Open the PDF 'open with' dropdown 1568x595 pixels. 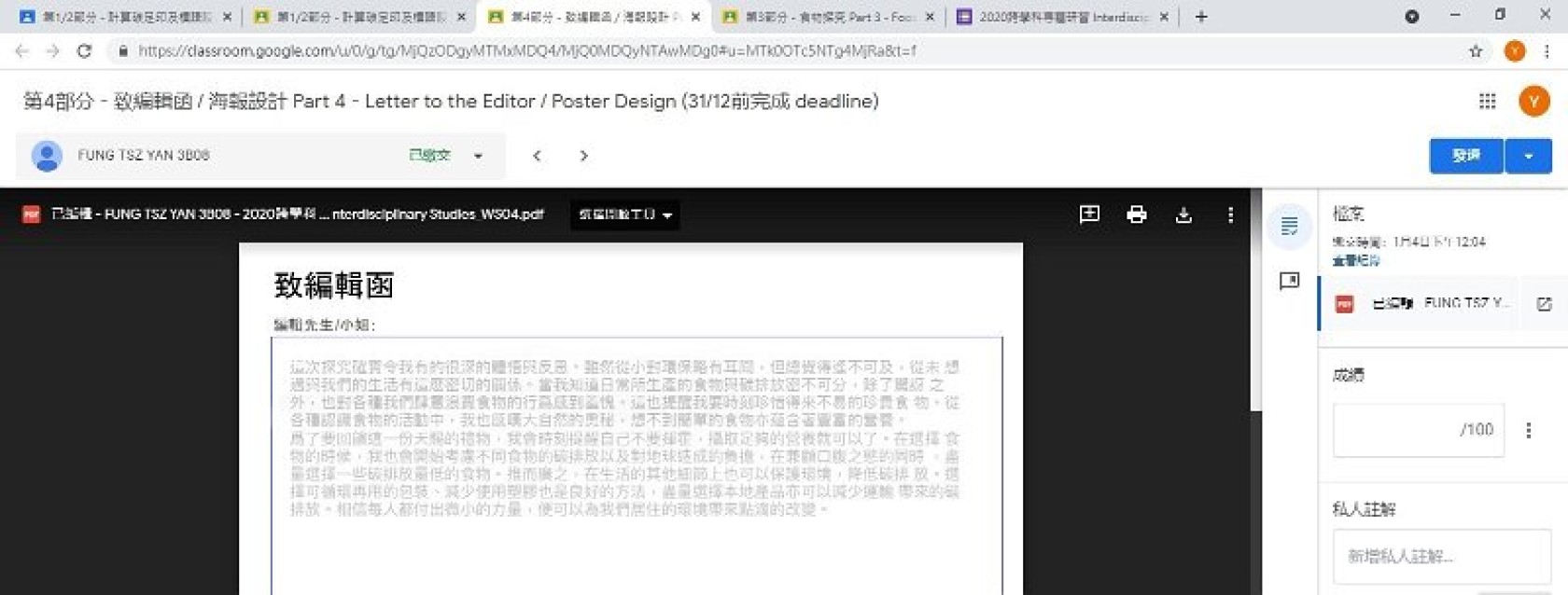[624, 215]
